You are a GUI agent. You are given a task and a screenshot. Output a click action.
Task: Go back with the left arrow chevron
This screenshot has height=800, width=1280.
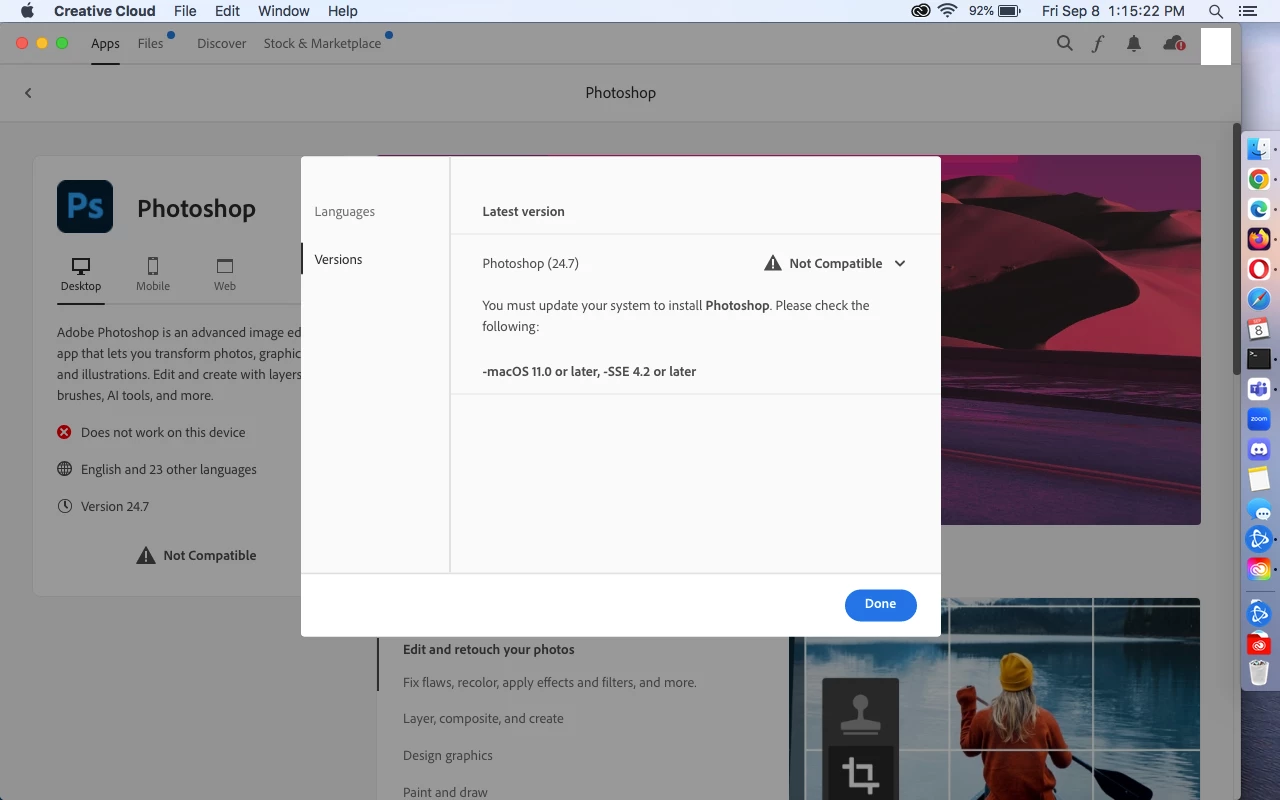28,93
